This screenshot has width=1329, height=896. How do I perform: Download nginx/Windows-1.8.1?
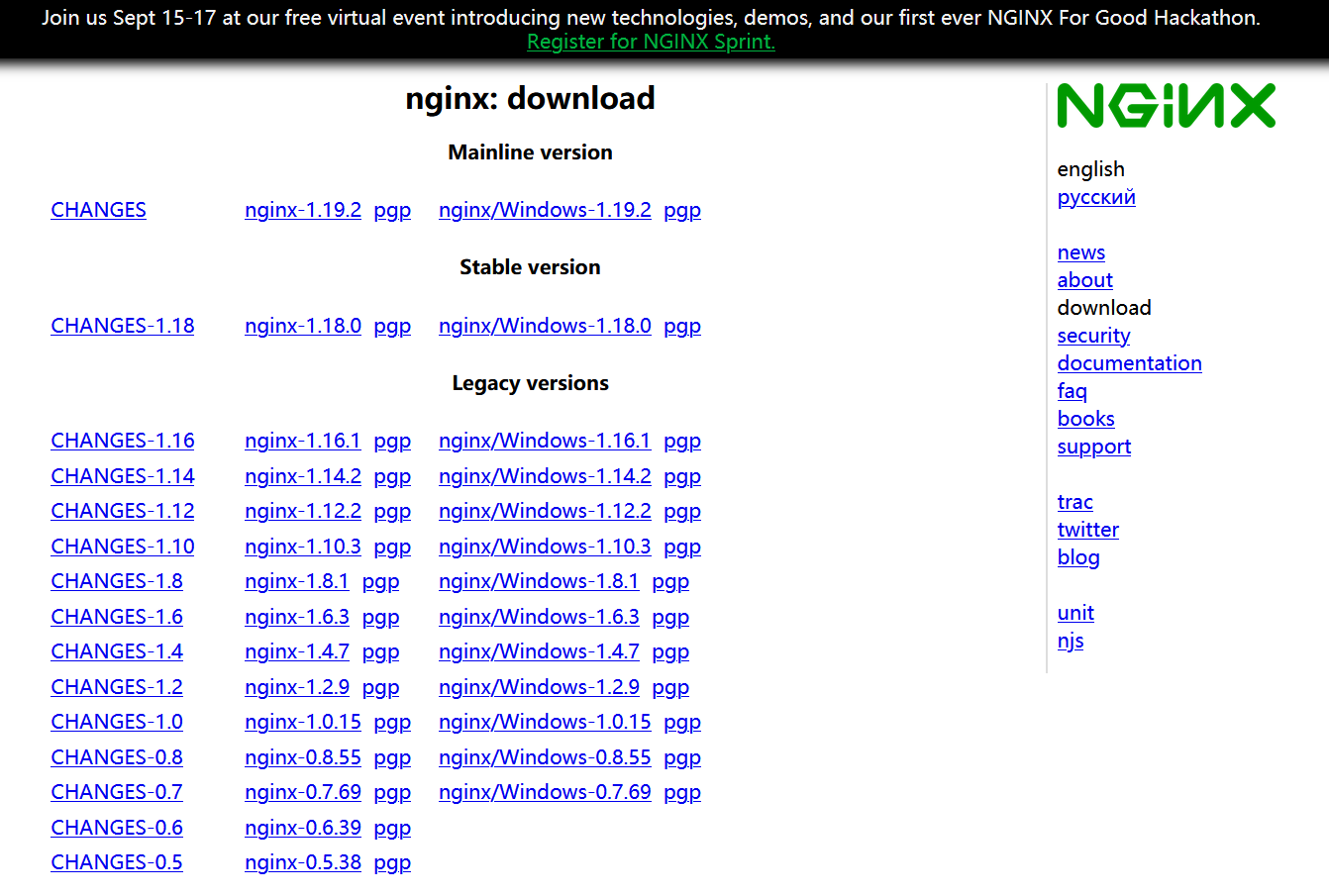pyautogui.click(x=539, y=581)
